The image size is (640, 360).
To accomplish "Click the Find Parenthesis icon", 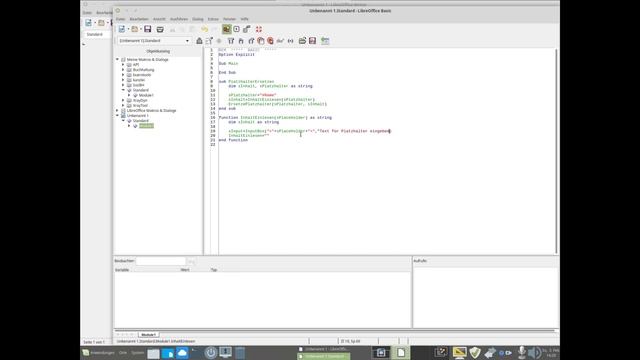I will [290, 41].
